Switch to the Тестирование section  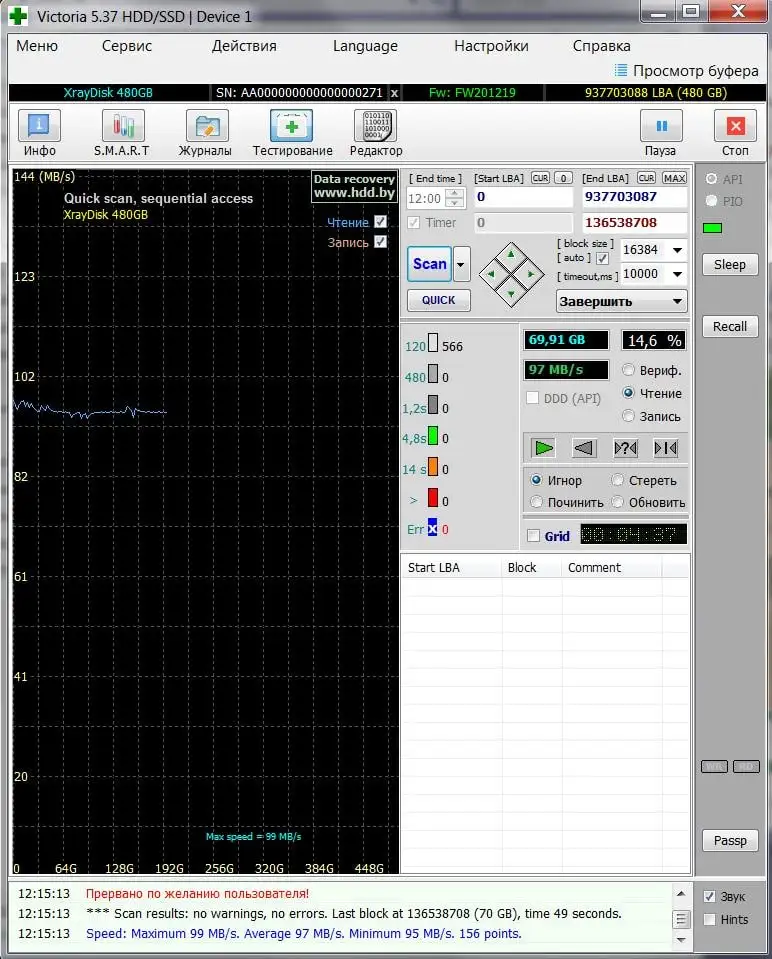pyautogui.click(x=292, y=133)
